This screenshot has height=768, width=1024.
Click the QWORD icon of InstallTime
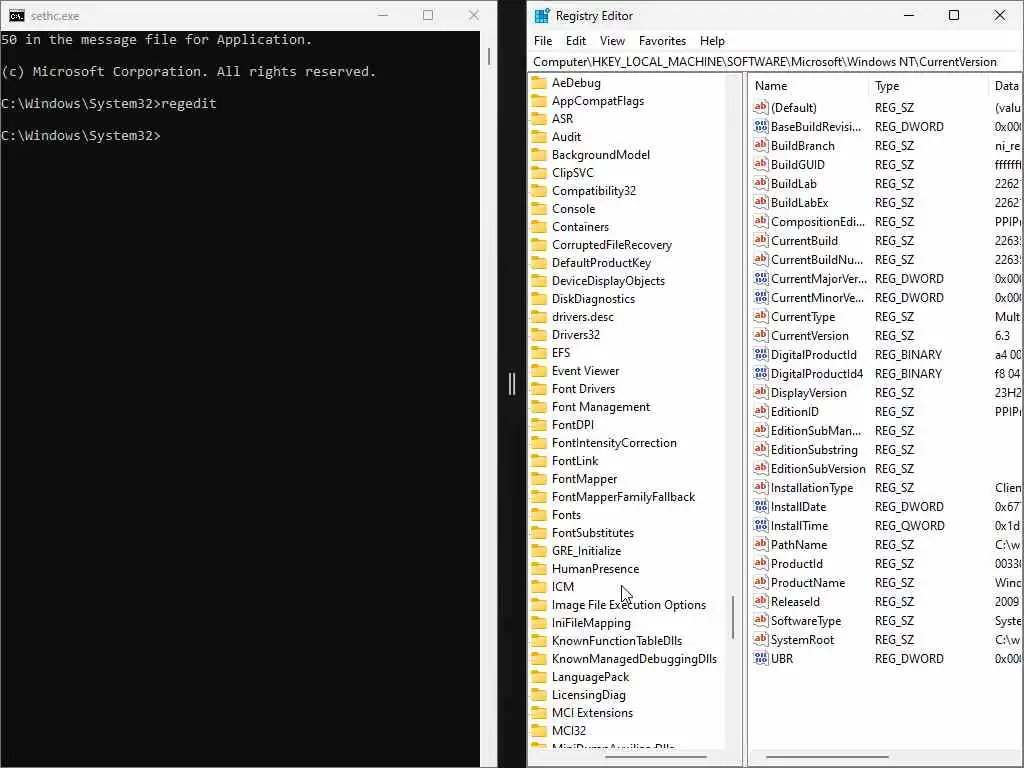coord(761,525)
